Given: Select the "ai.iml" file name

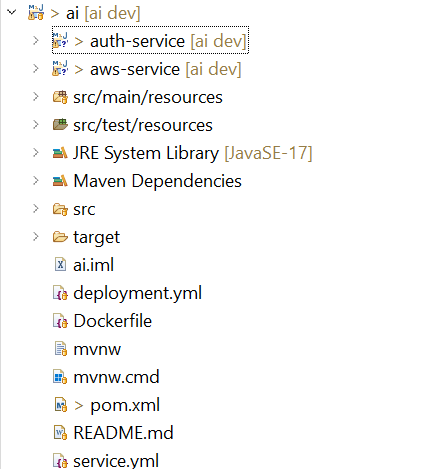Looking at the screenshot, I should coord(93,265).
